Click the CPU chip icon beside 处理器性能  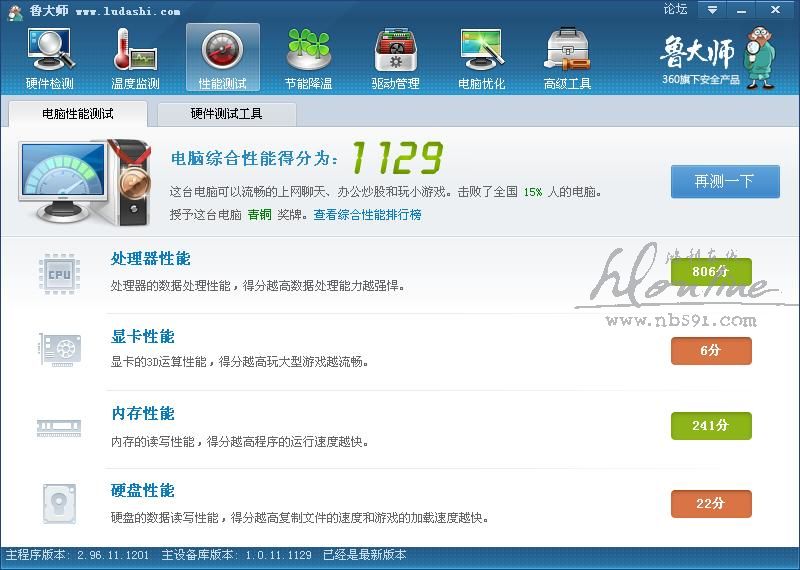[59, 275]
